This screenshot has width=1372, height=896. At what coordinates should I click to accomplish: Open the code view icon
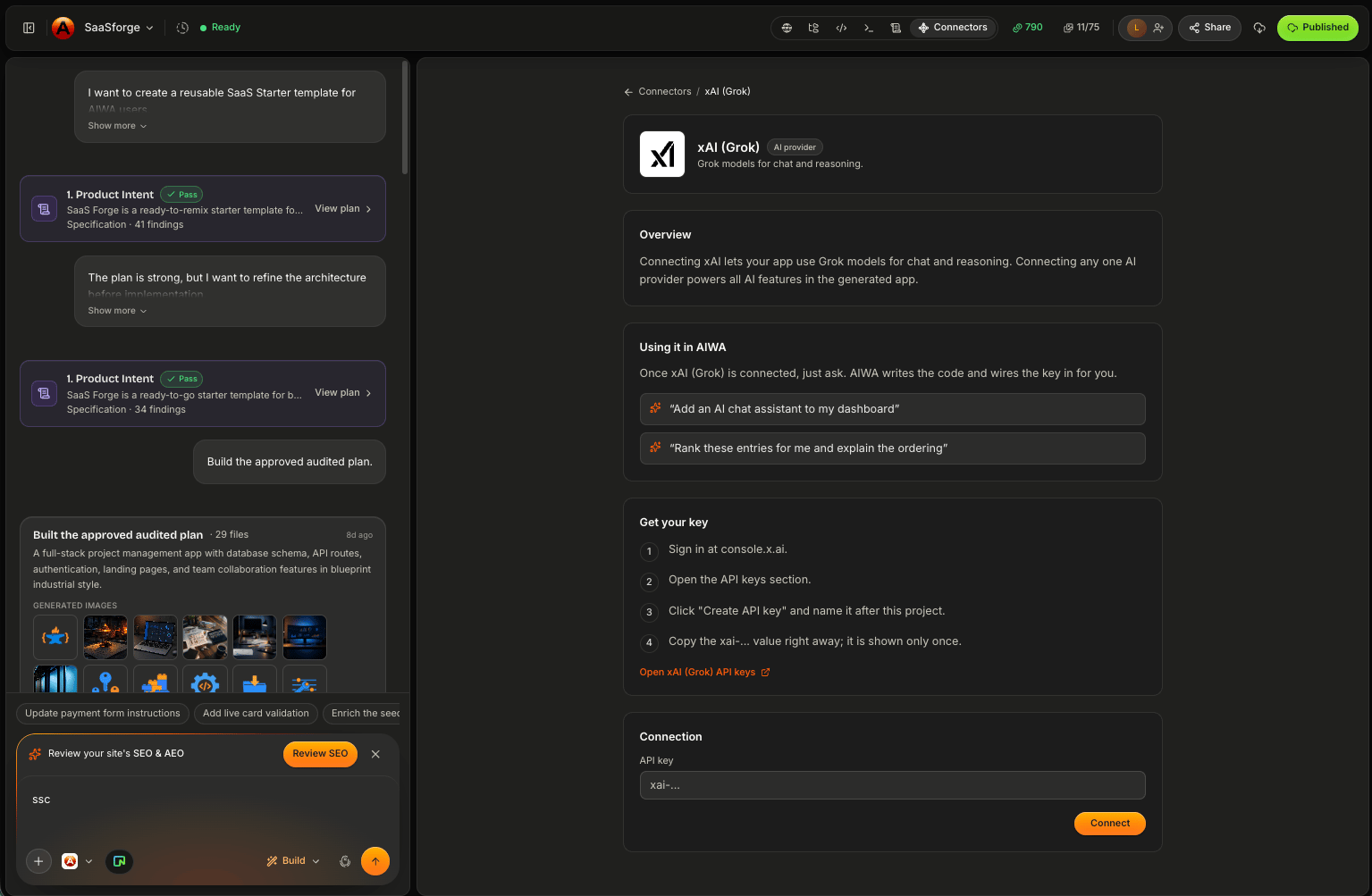[x=841, y=28]
